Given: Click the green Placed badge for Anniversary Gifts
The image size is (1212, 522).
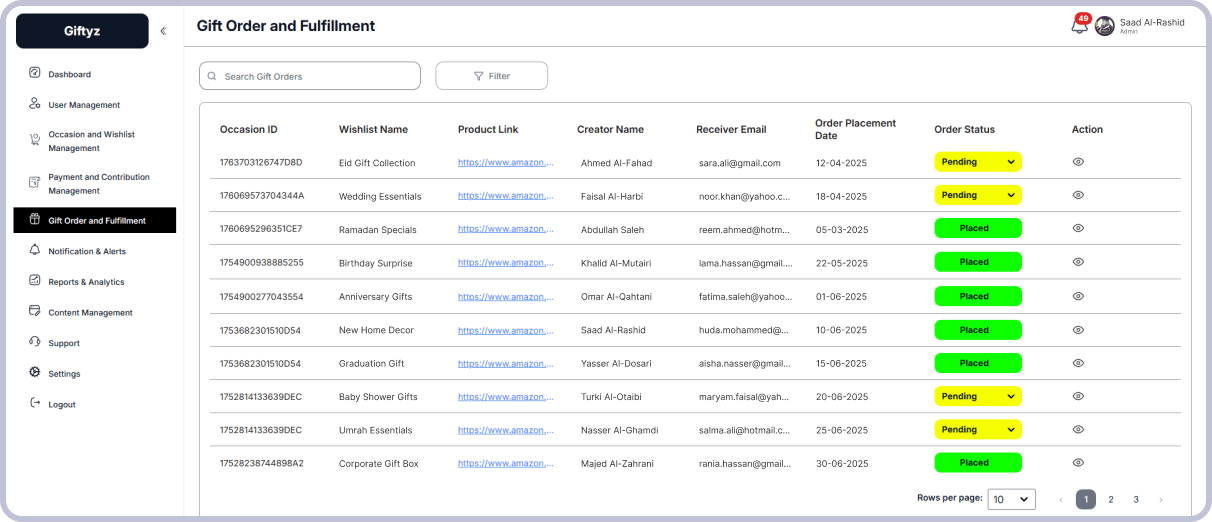Looking at the screenshot, I should pyautogui.click(x=977, y=296).
